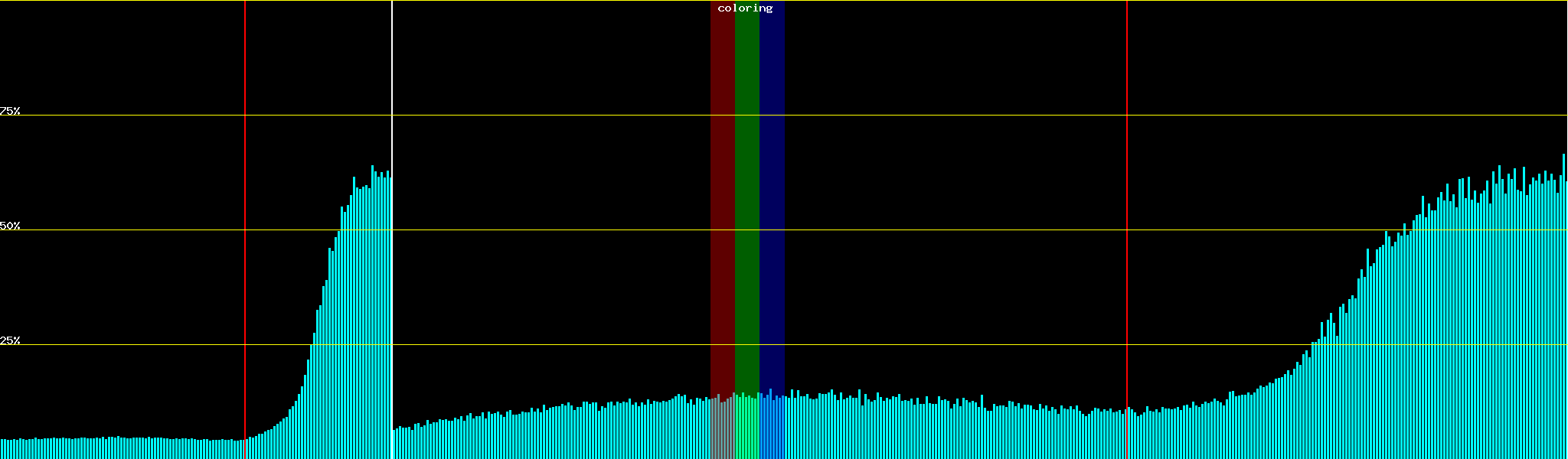Click the right red vertical marker line

(1127, 191)
